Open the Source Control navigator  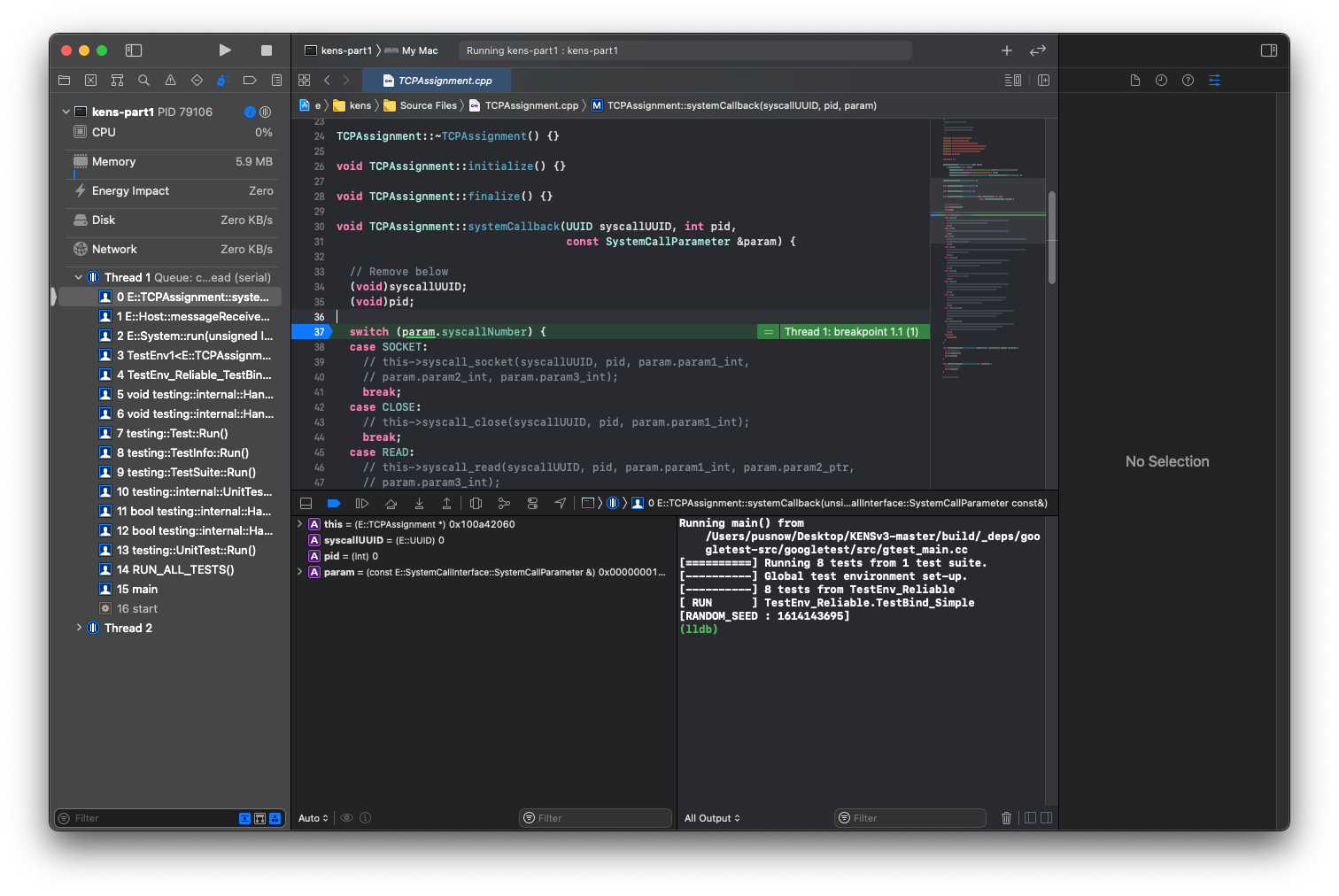90,81
